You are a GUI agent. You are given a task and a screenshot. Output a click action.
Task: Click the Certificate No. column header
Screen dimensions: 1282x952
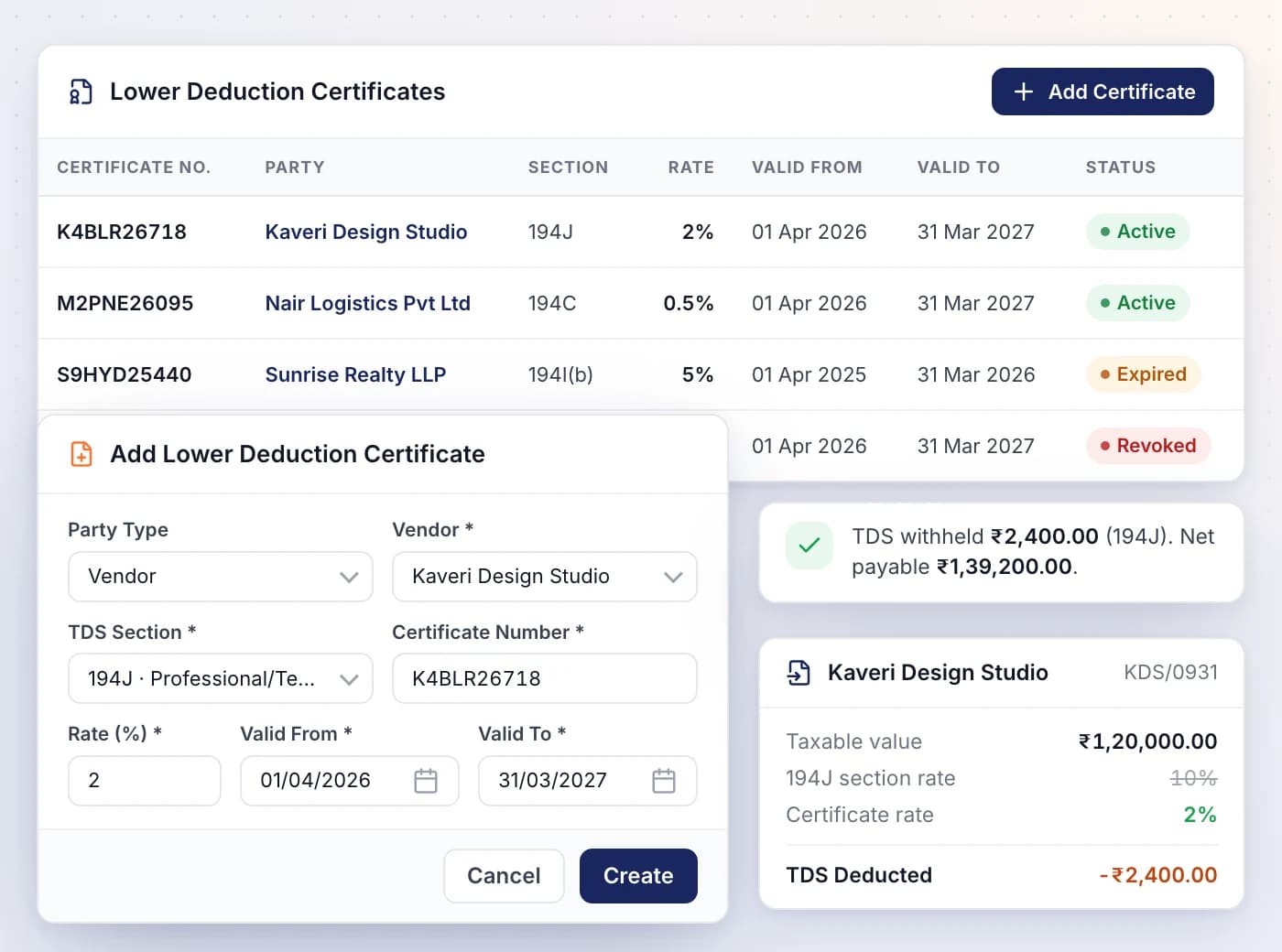pos(134,168)
